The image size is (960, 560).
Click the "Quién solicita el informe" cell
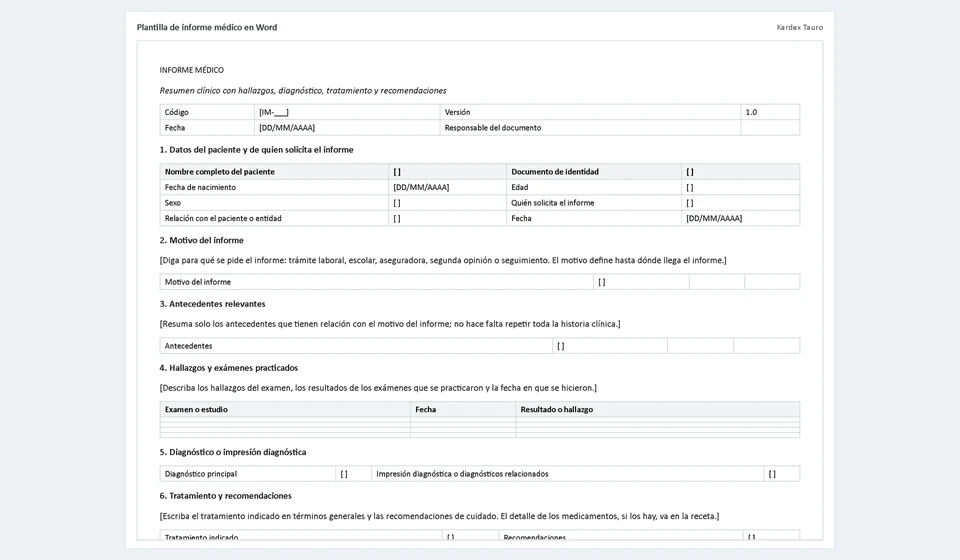pos(594,203)
